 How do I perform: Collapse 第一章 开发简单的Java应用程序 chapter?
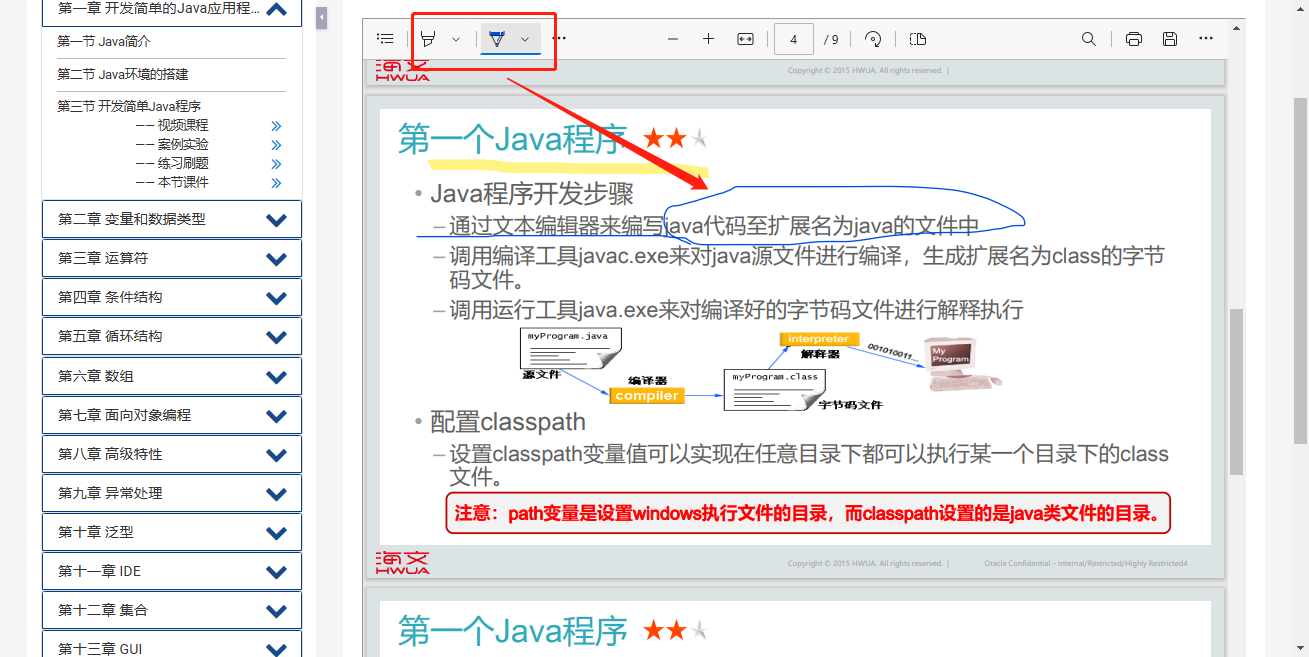tap(277, 10)
